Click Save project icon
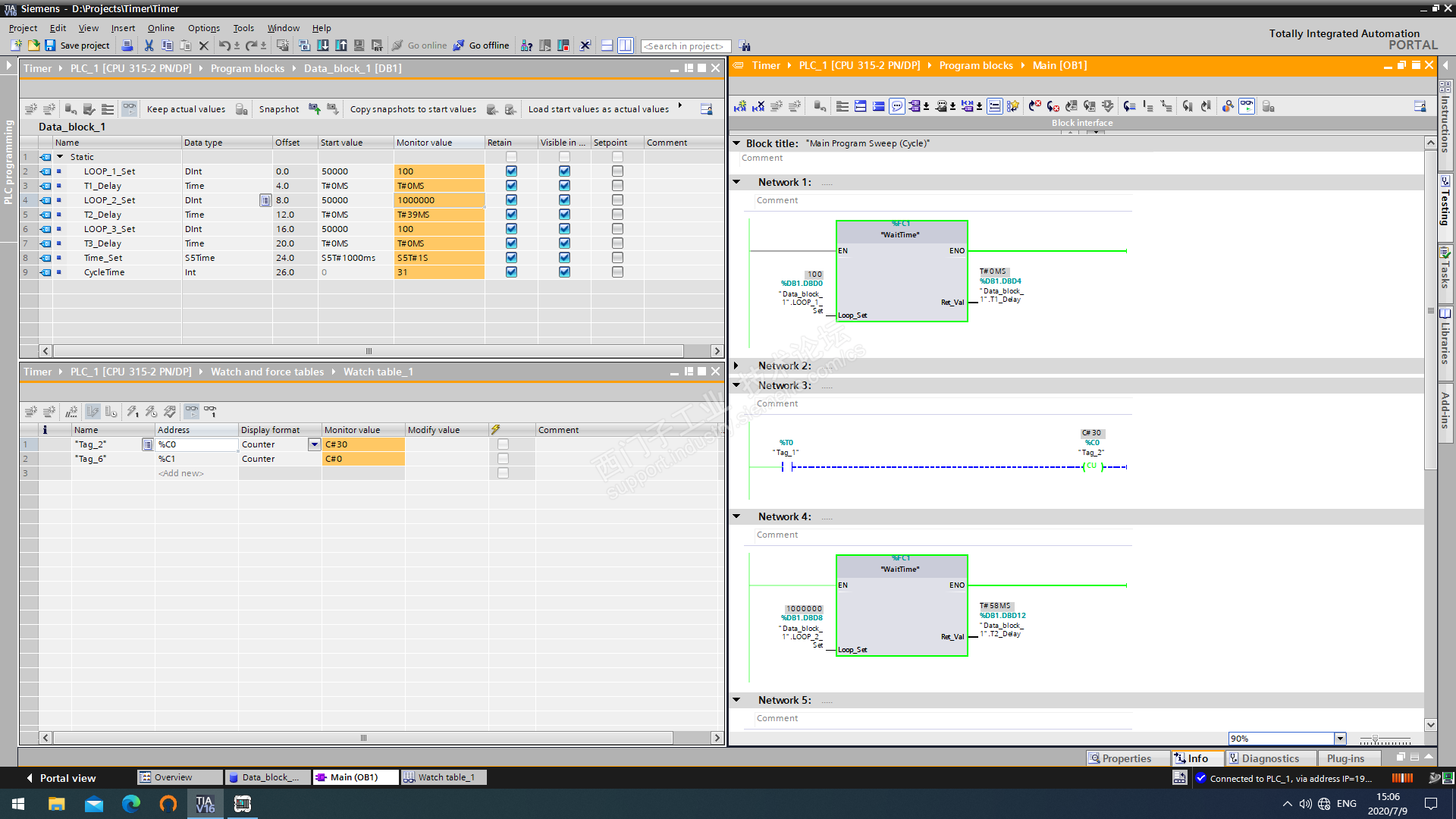This screenshot has height=819, width=1456. click(x=50, y=45)
